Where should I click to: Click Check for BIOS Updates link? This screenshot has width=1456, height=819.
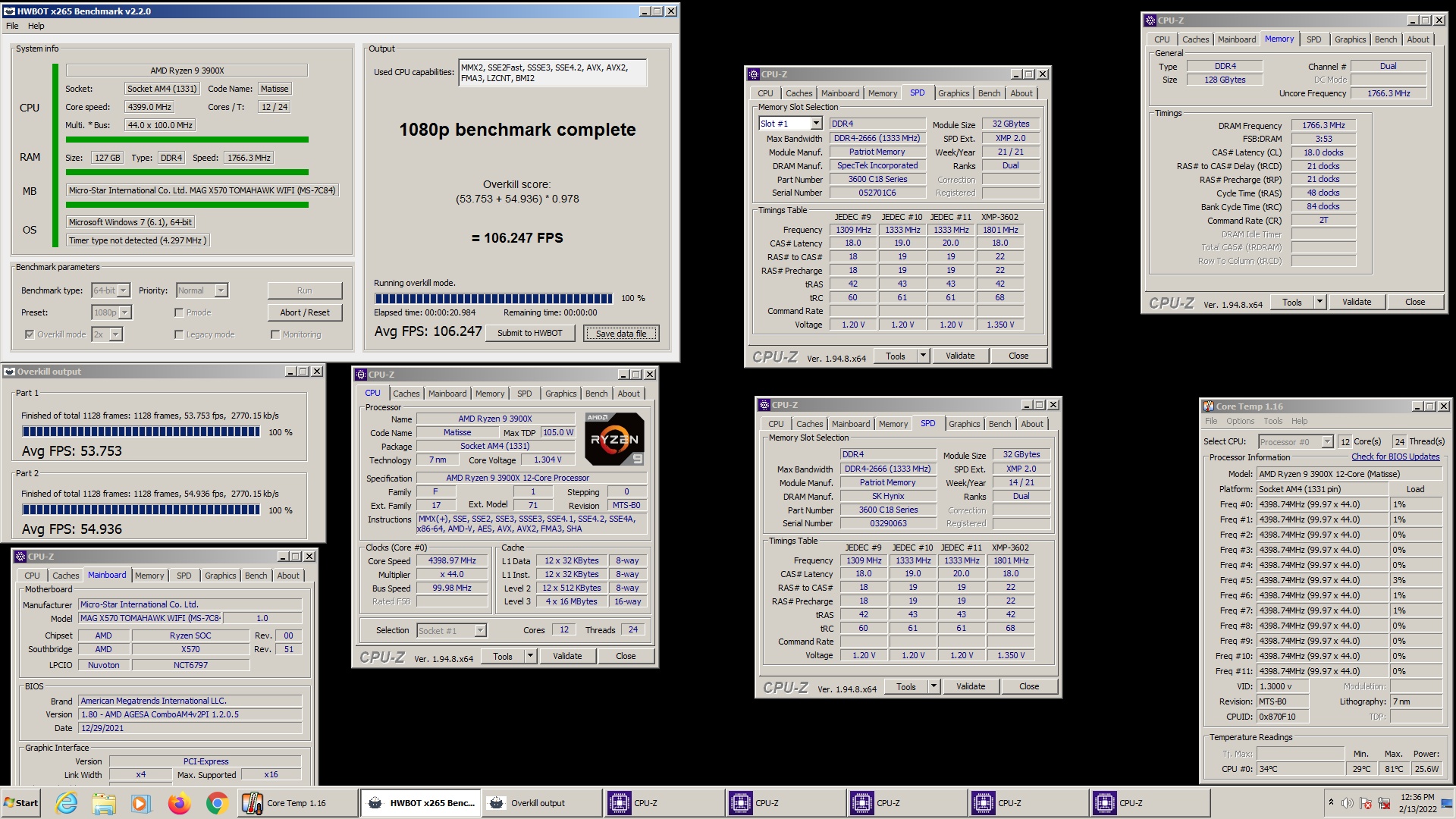pyautogui.click(x=1395, y=457)
